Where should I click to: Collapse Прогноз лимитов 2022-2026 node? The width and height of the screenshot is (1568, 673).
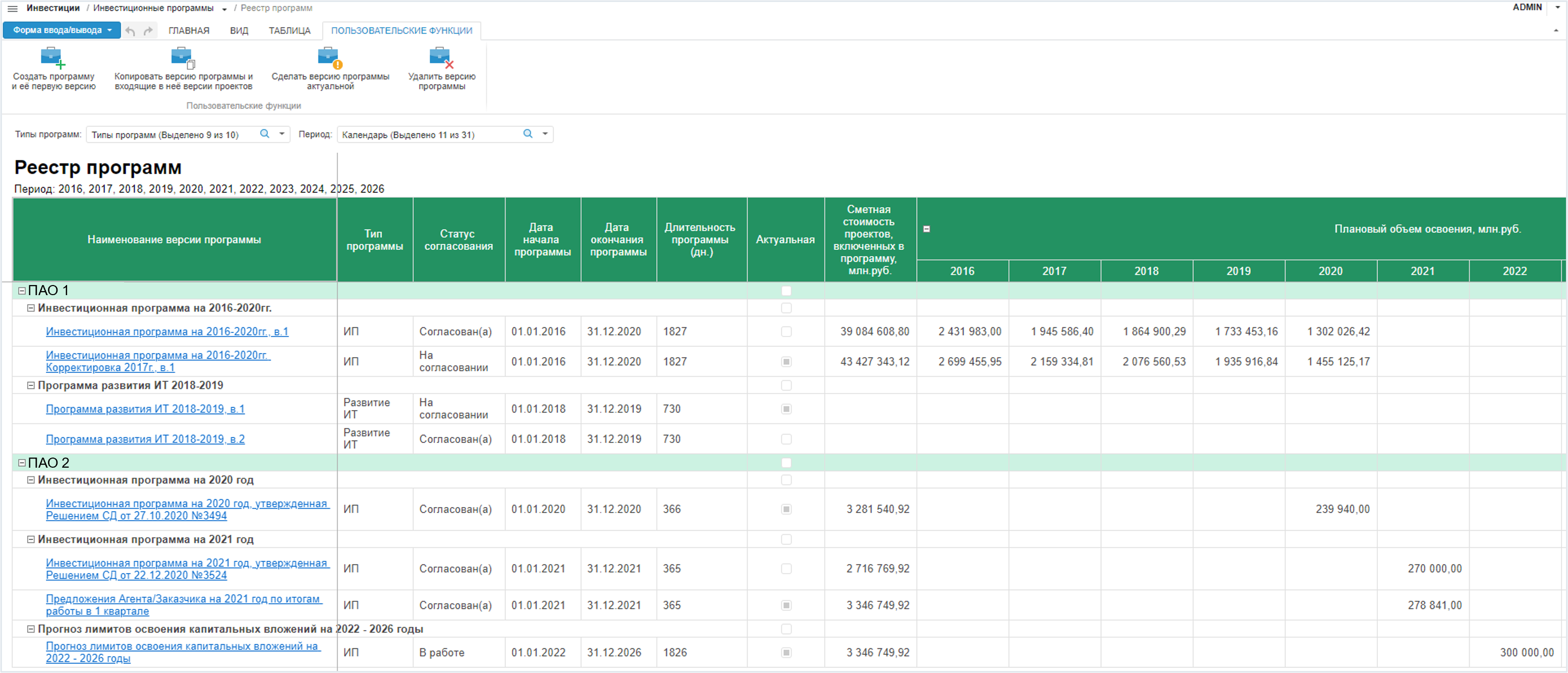[x=31, y=629]
